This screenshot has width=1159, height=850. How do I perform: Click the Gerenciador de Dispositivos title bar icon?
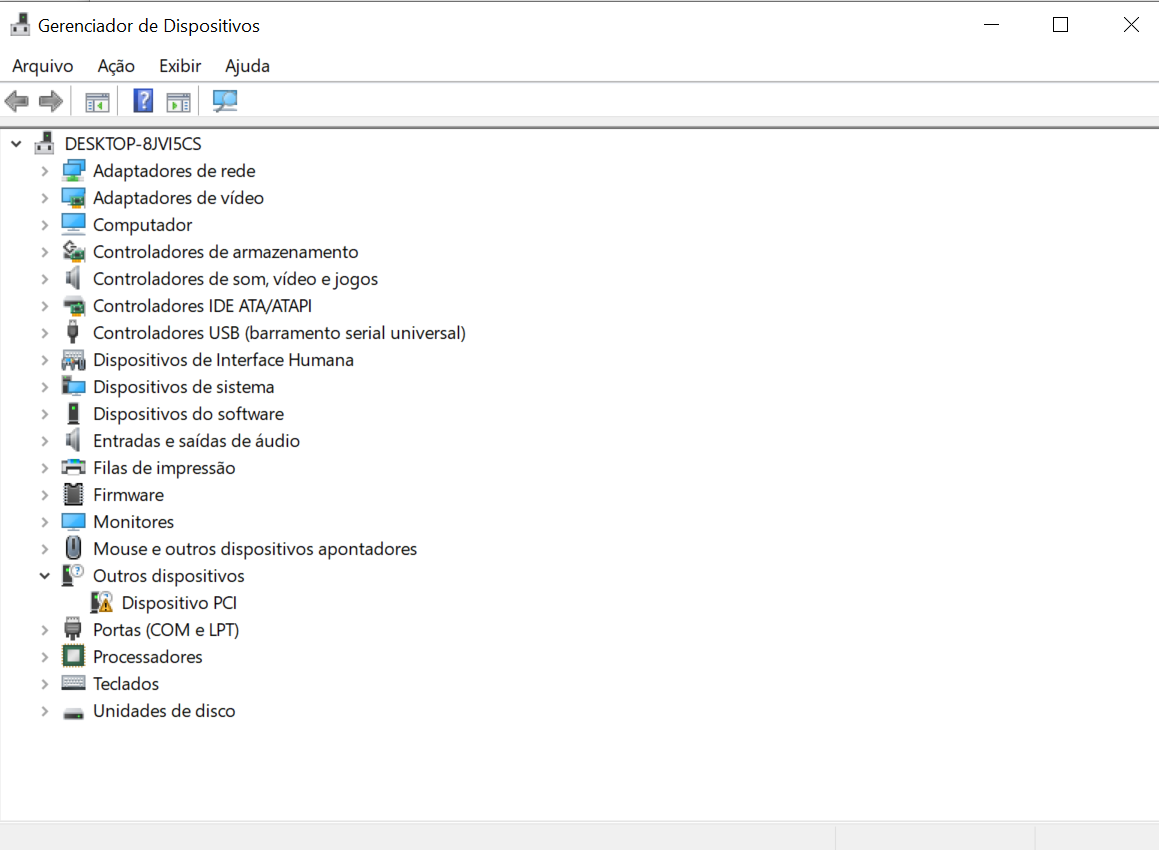click(x=20, y=24)
